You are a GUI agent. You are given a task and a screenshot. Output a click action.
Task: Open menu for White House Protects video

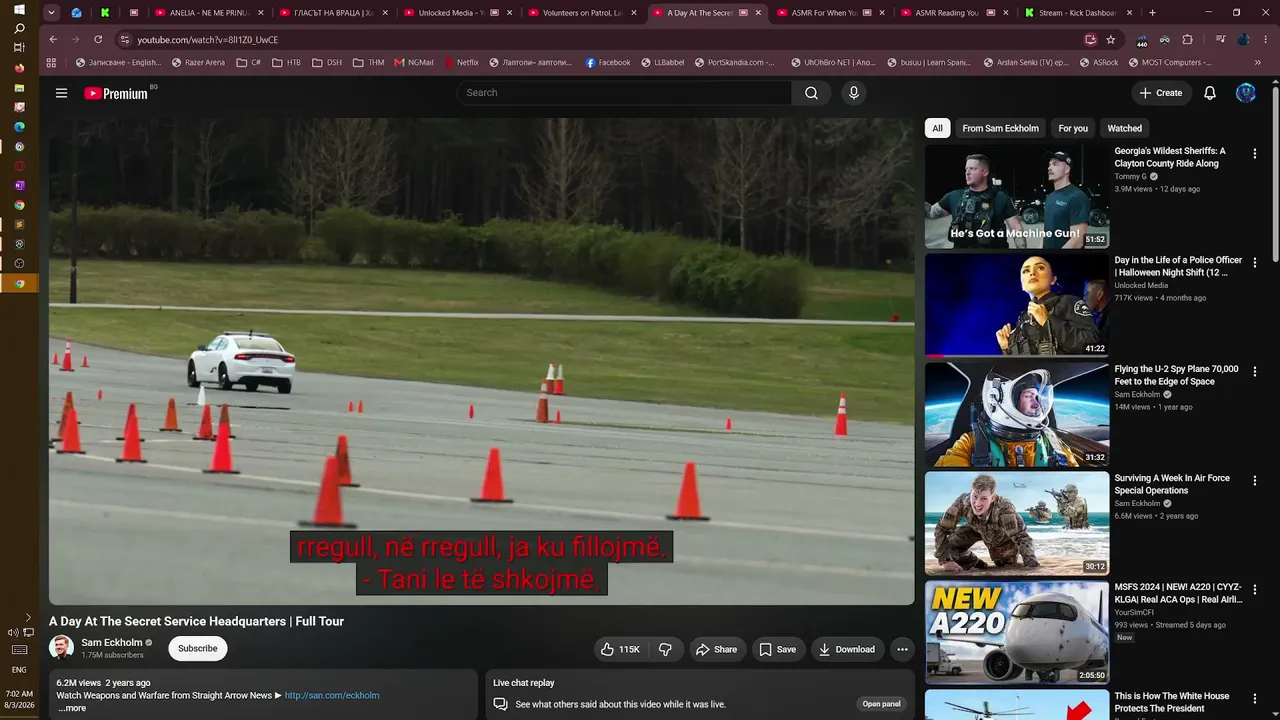[x=1255, y=699]
